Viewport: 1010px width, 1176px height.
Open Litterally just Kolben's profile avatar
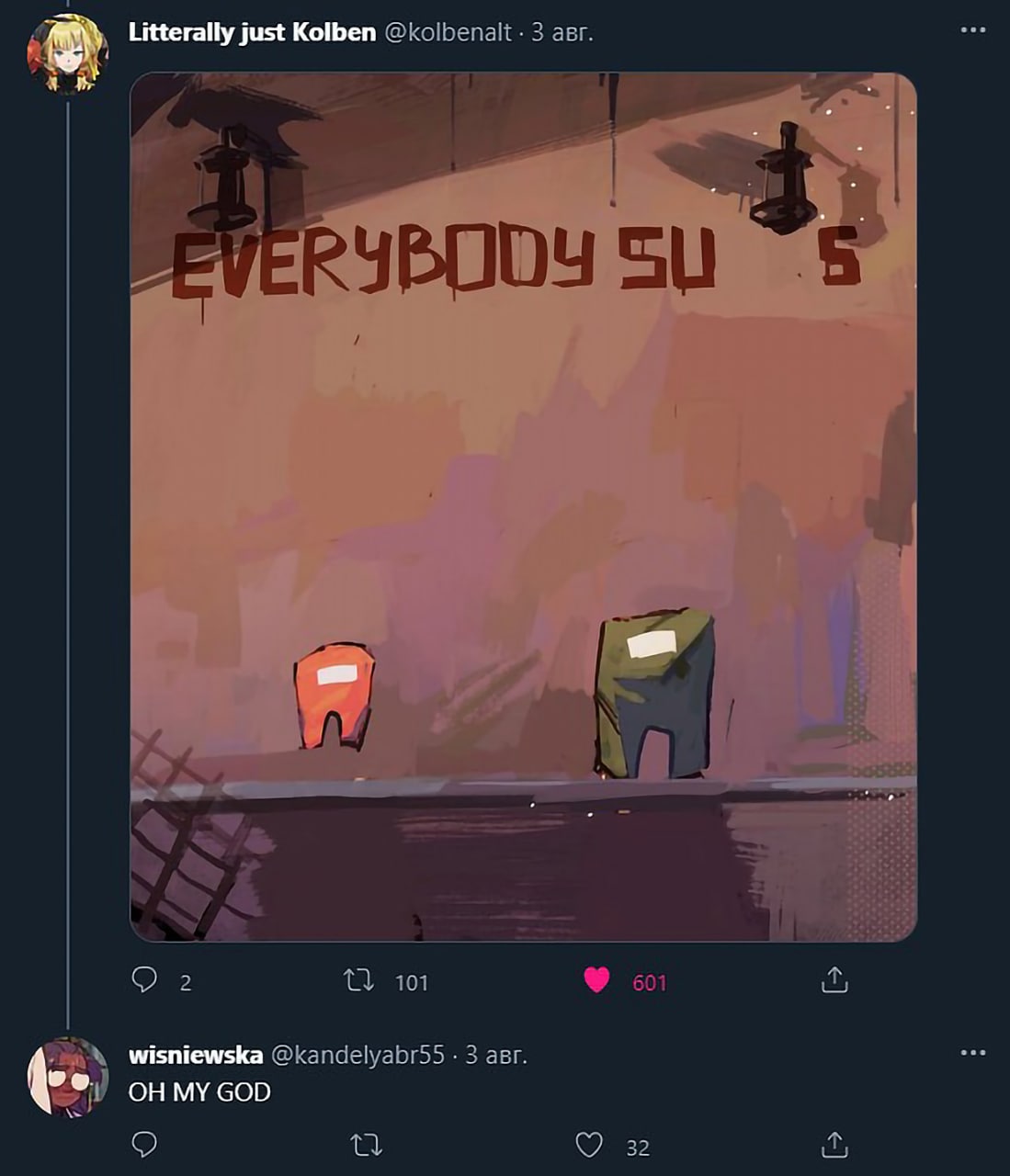pyautogui.click(x=68, y=53)
